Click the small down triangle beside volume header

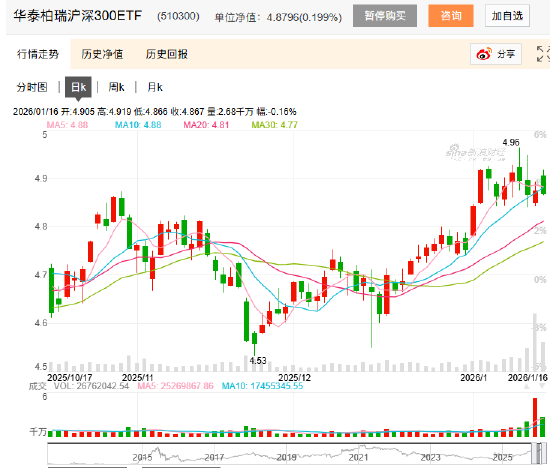click(x=542, y=386)
